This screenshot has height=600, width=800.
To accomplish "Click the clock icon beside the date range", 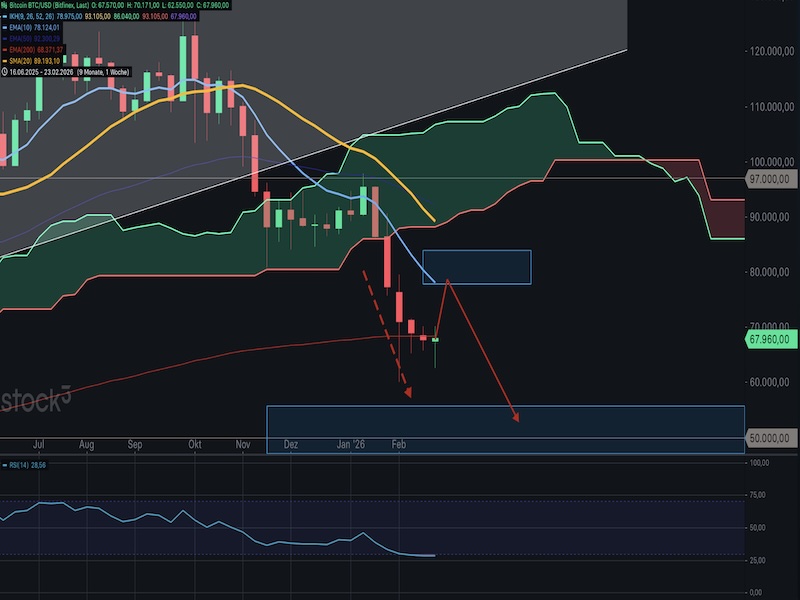I will 6,73.
